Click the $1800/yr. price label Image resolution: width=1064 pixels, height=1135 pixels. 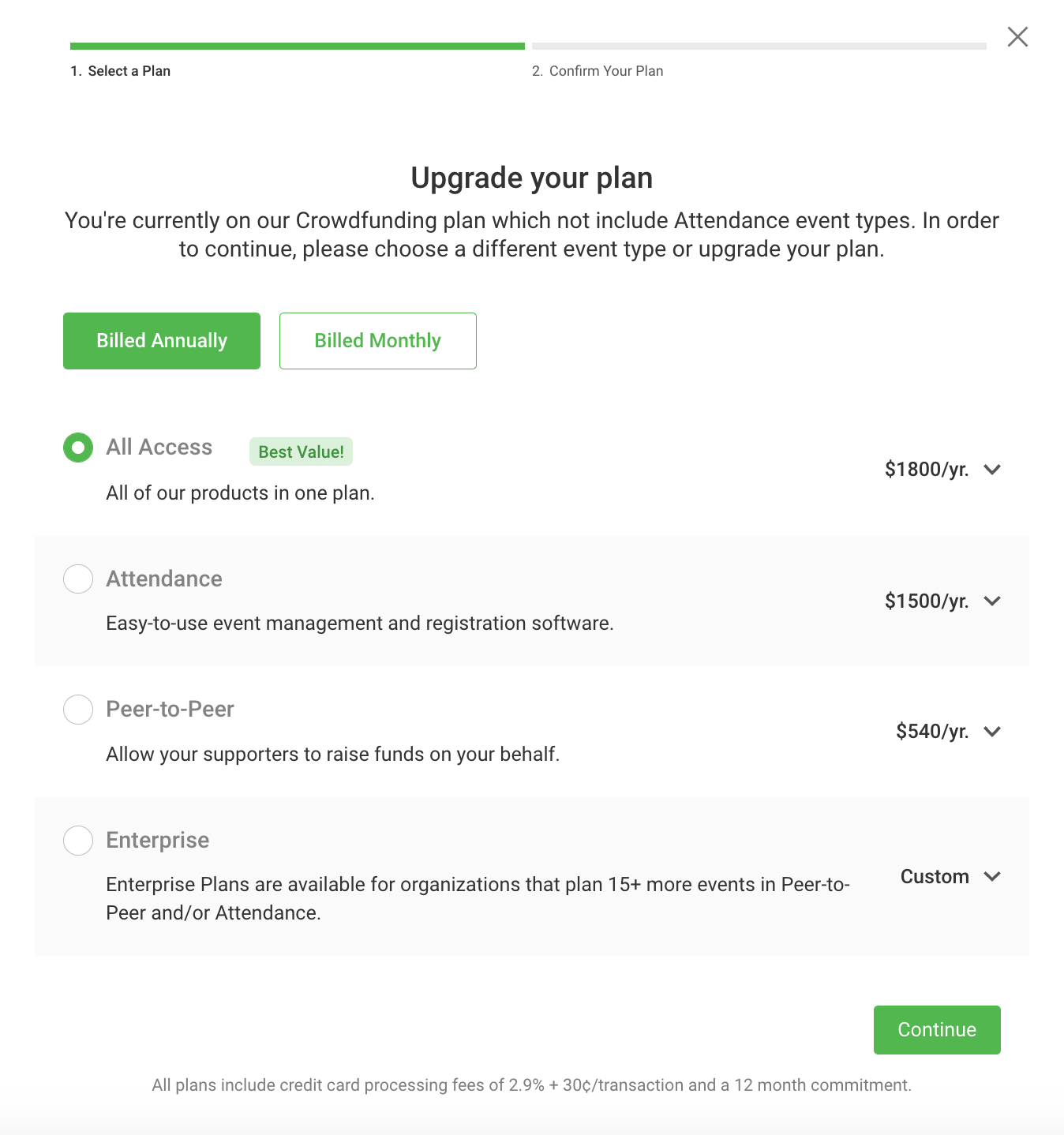[x=926, y=470]
